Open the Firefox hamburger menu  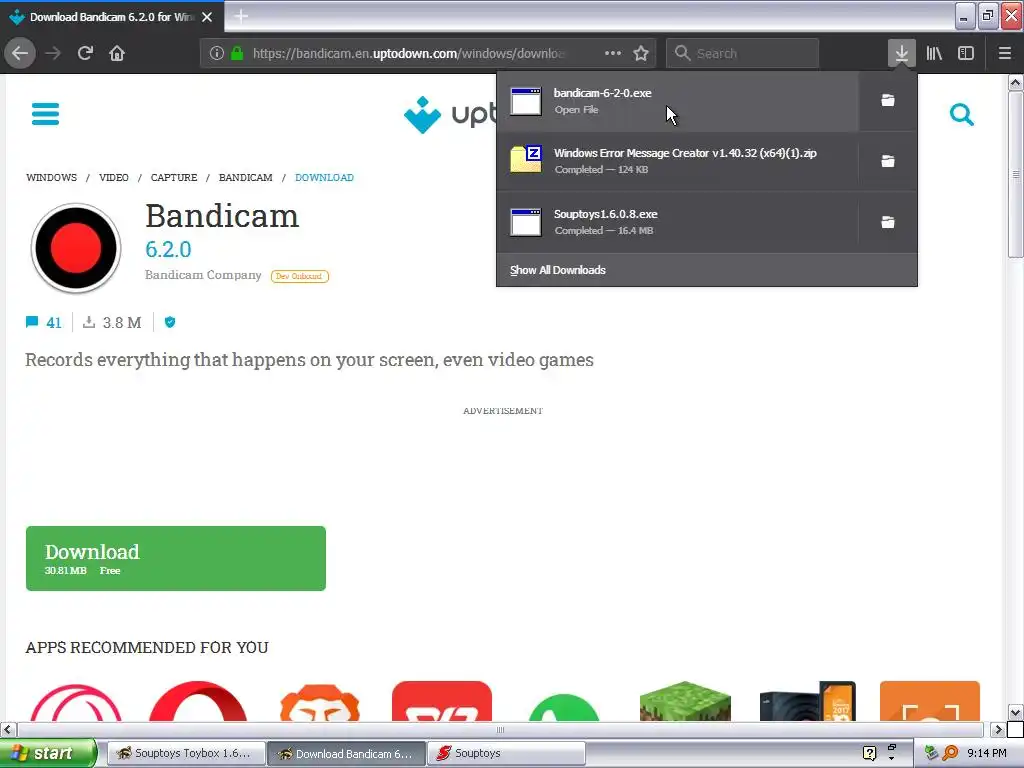point(1004,53)
